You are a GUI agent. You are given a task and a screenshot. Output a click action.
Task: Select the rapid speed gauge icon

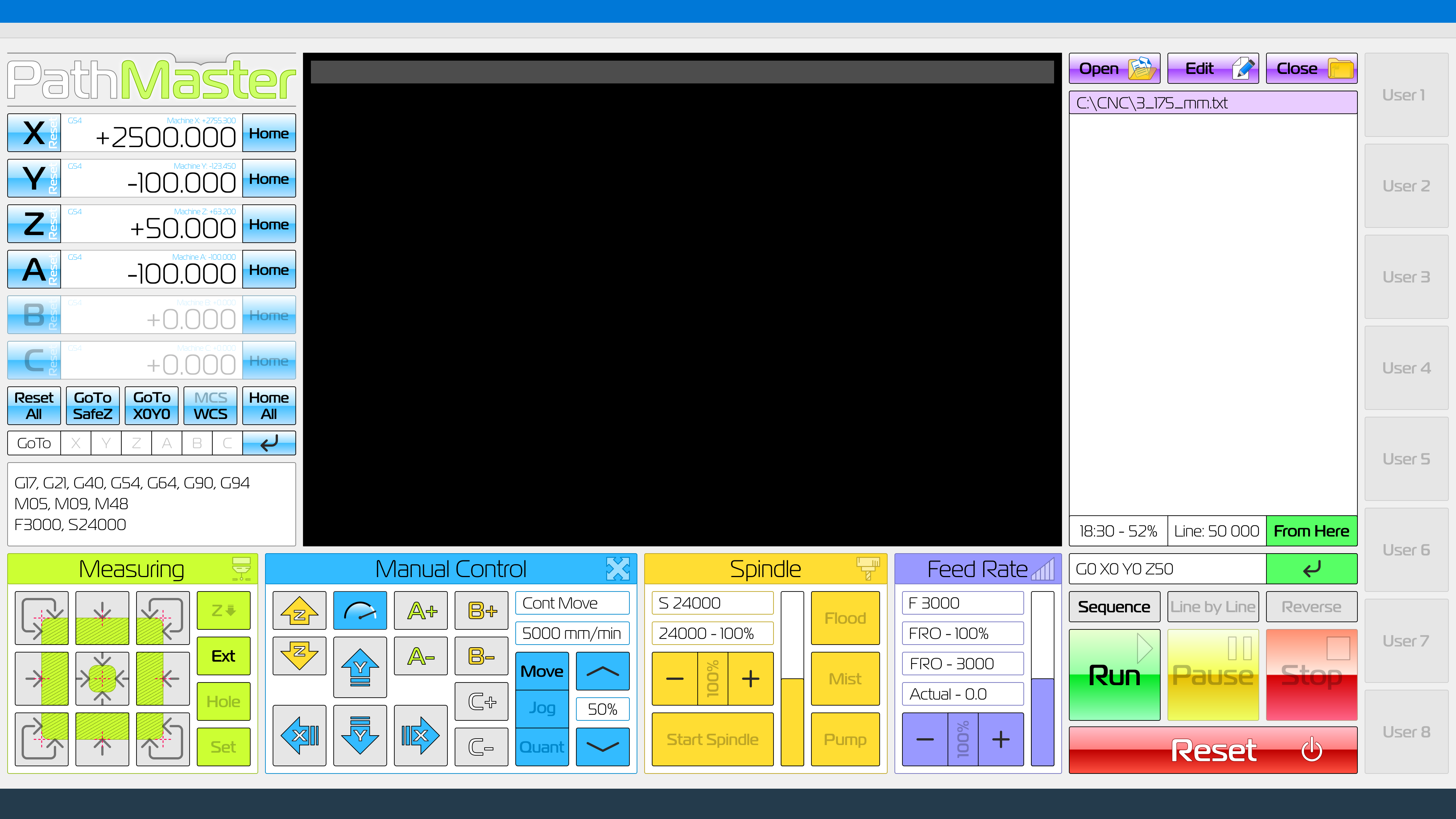(x=359, y=610)
